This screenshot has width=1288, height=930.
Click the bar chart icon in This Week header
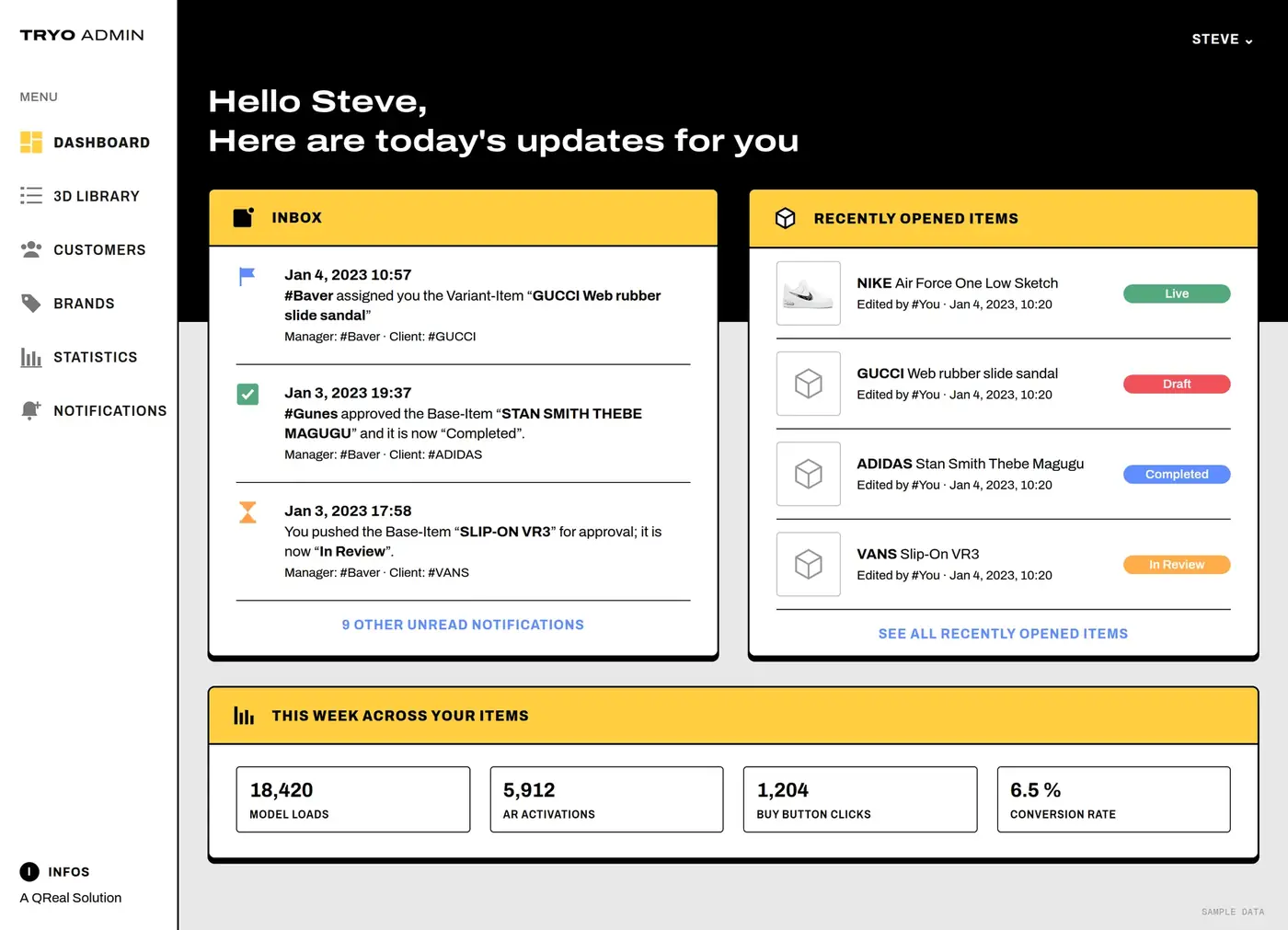(x=244, y=716)
